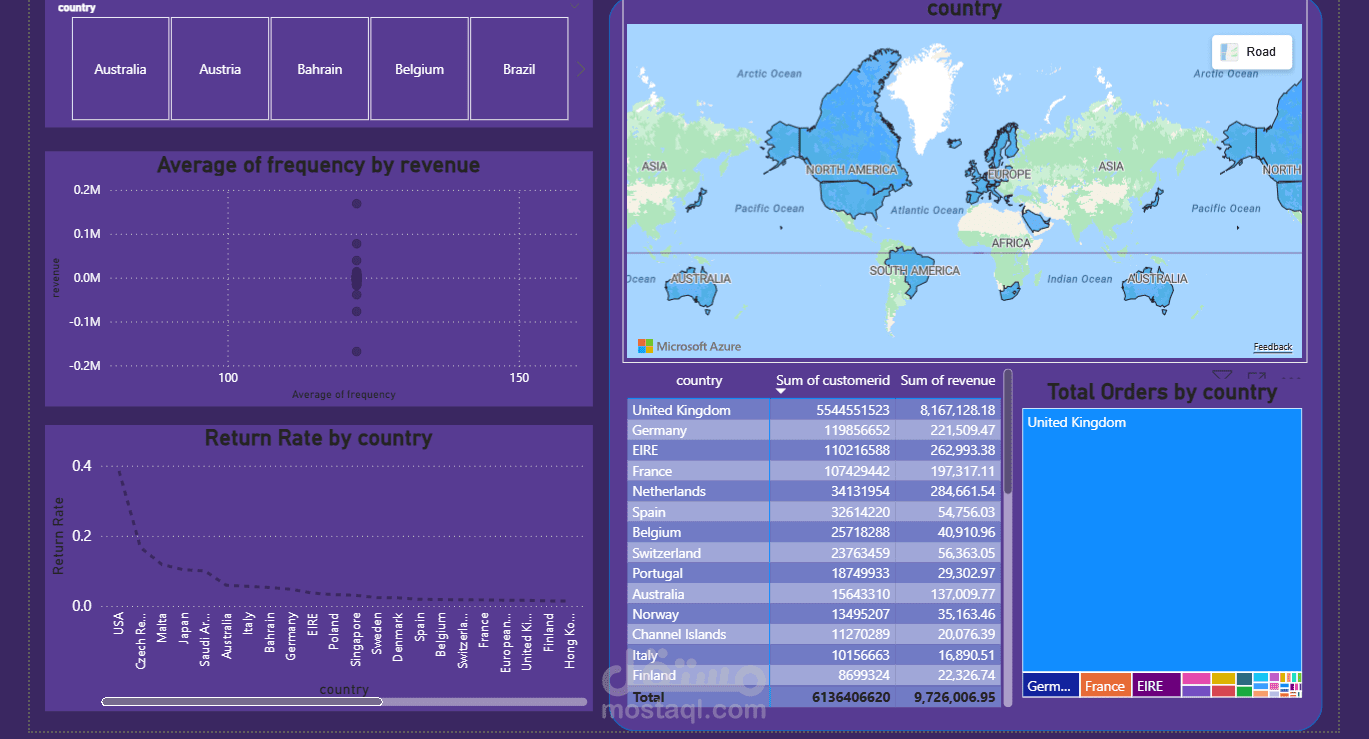Click top scatter point near 0.2M revenue

(356, 204)
